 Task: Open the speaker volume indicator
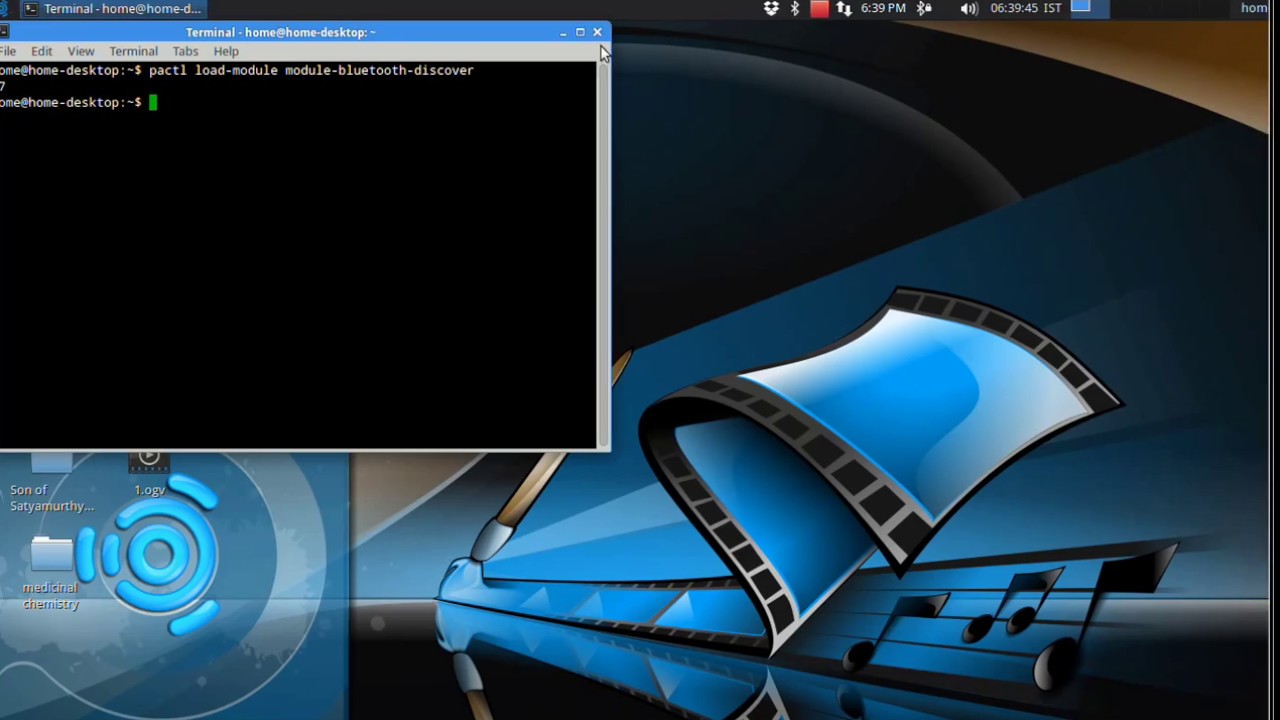click(969, 8)
